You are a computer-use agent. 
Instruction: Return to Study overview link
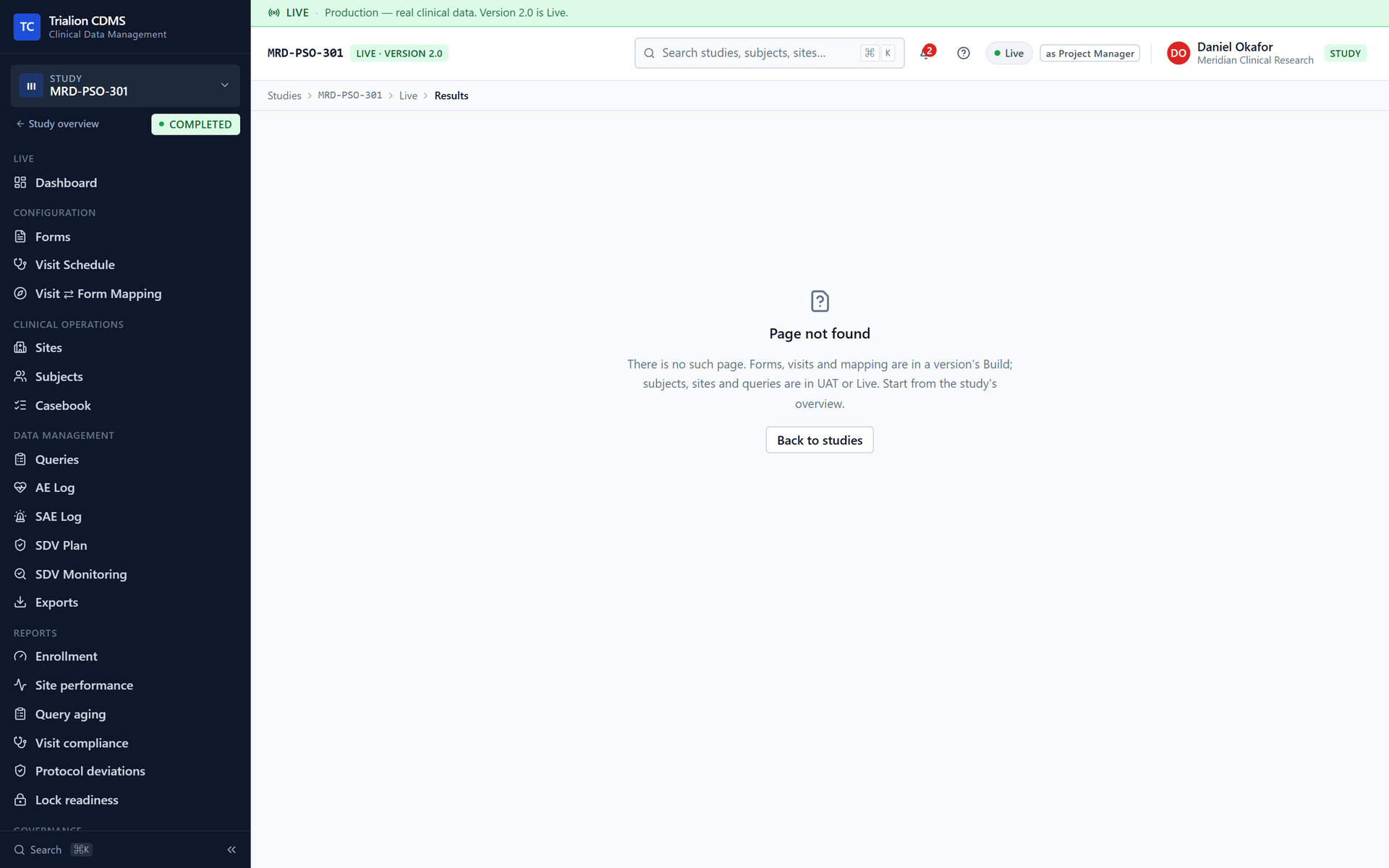click(x=58, y=124)
